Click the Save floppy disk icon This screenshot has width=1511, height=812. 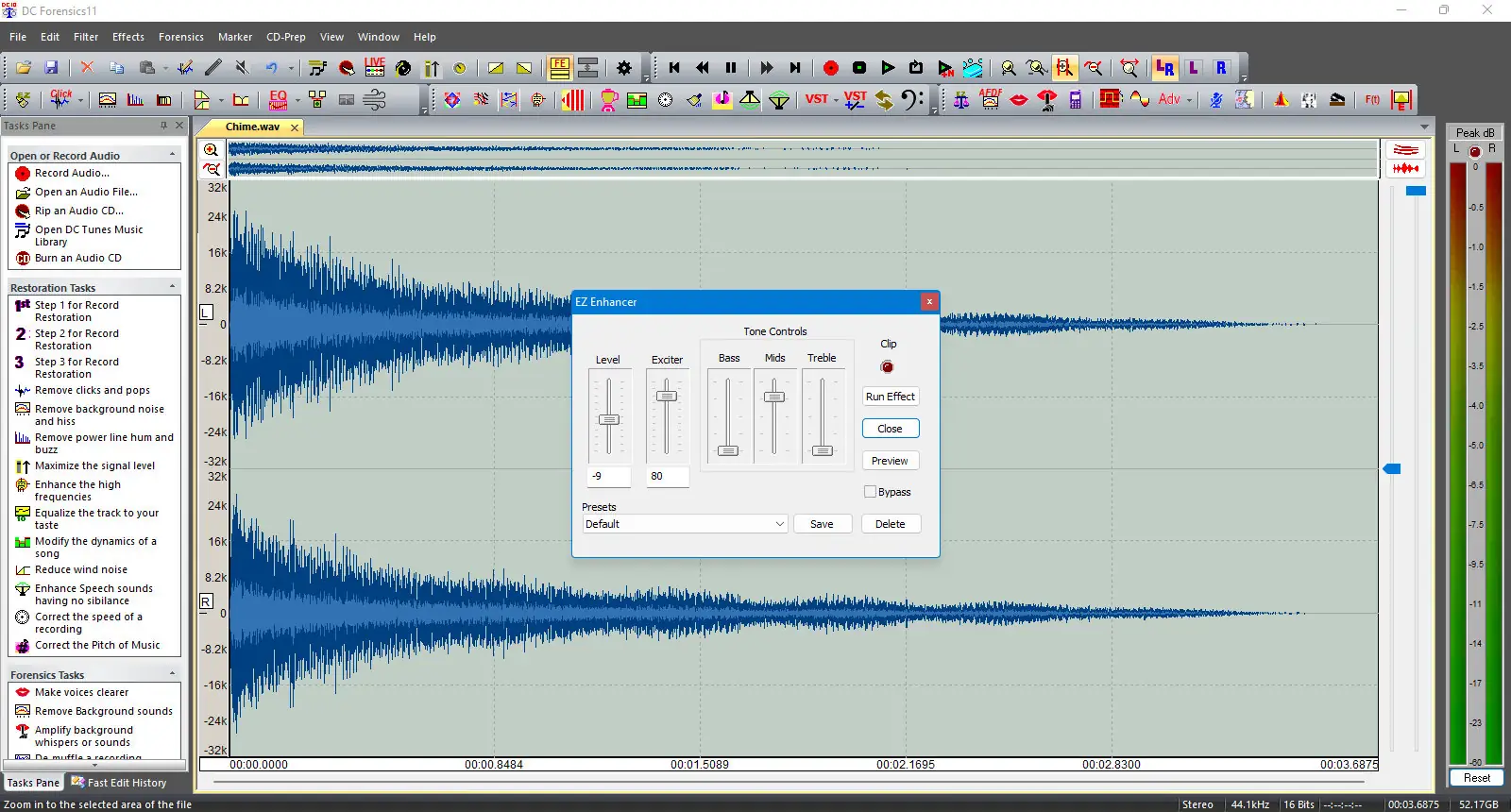(51, 68)
